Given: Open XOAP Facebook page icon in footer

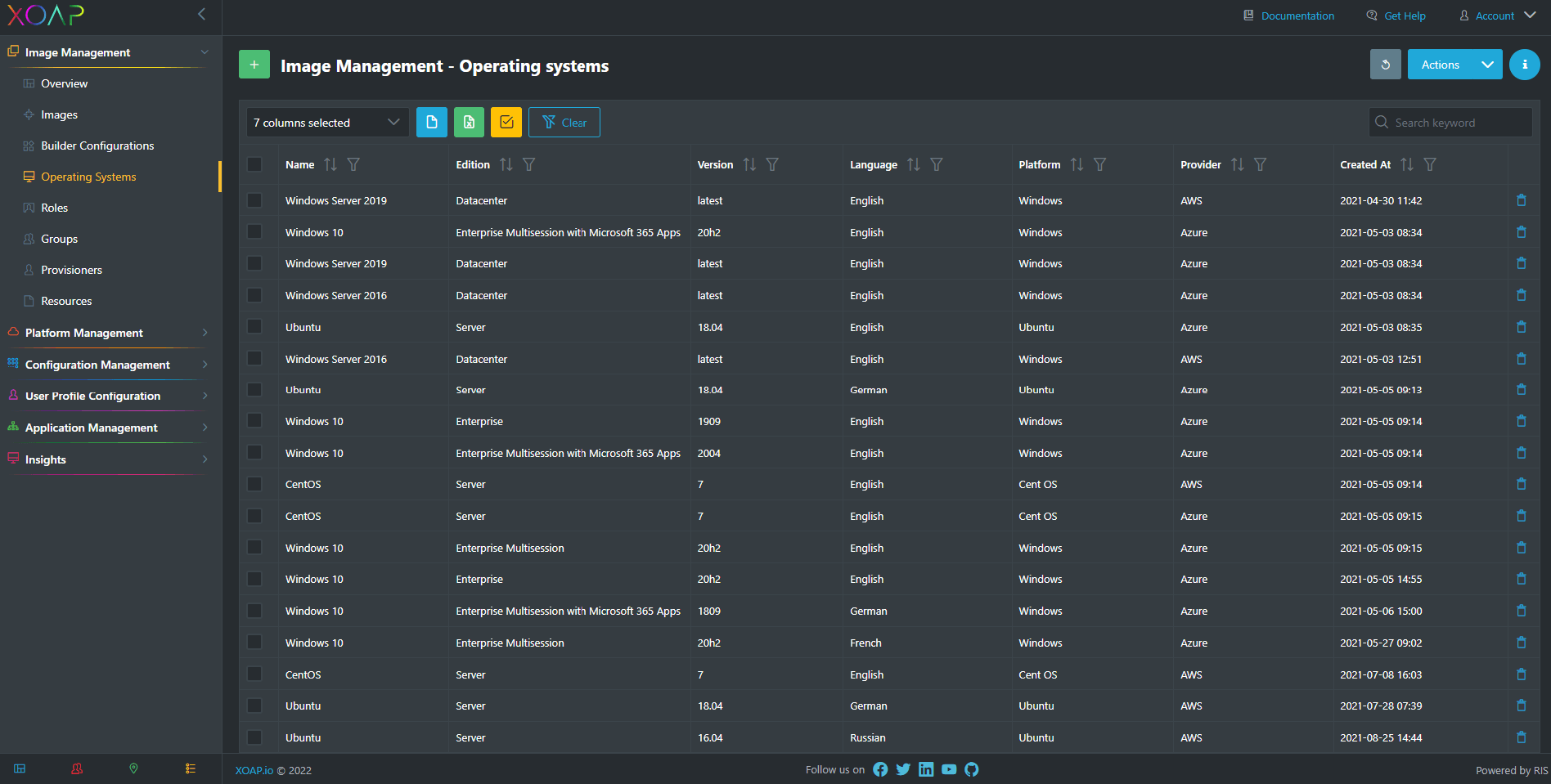Looking at the screenshot, I should [880, 769].
